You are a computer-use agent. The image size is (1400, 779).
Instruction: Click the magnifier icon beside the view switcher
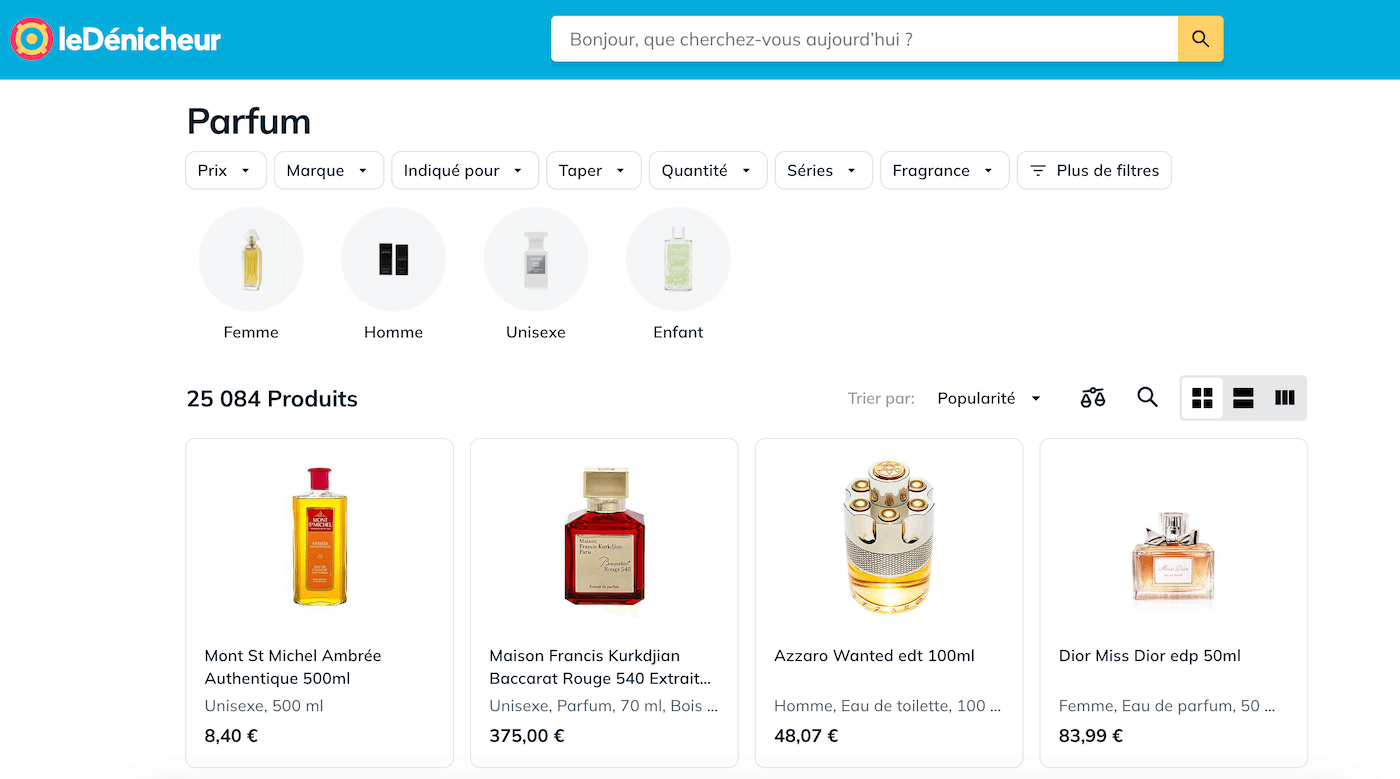click(x=1147, y=397)
